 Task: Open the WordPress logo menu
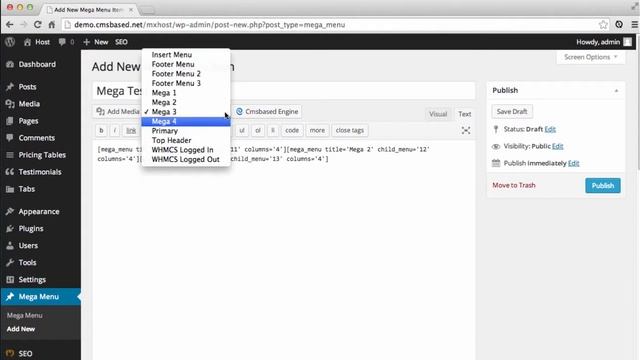coord(10,42)
